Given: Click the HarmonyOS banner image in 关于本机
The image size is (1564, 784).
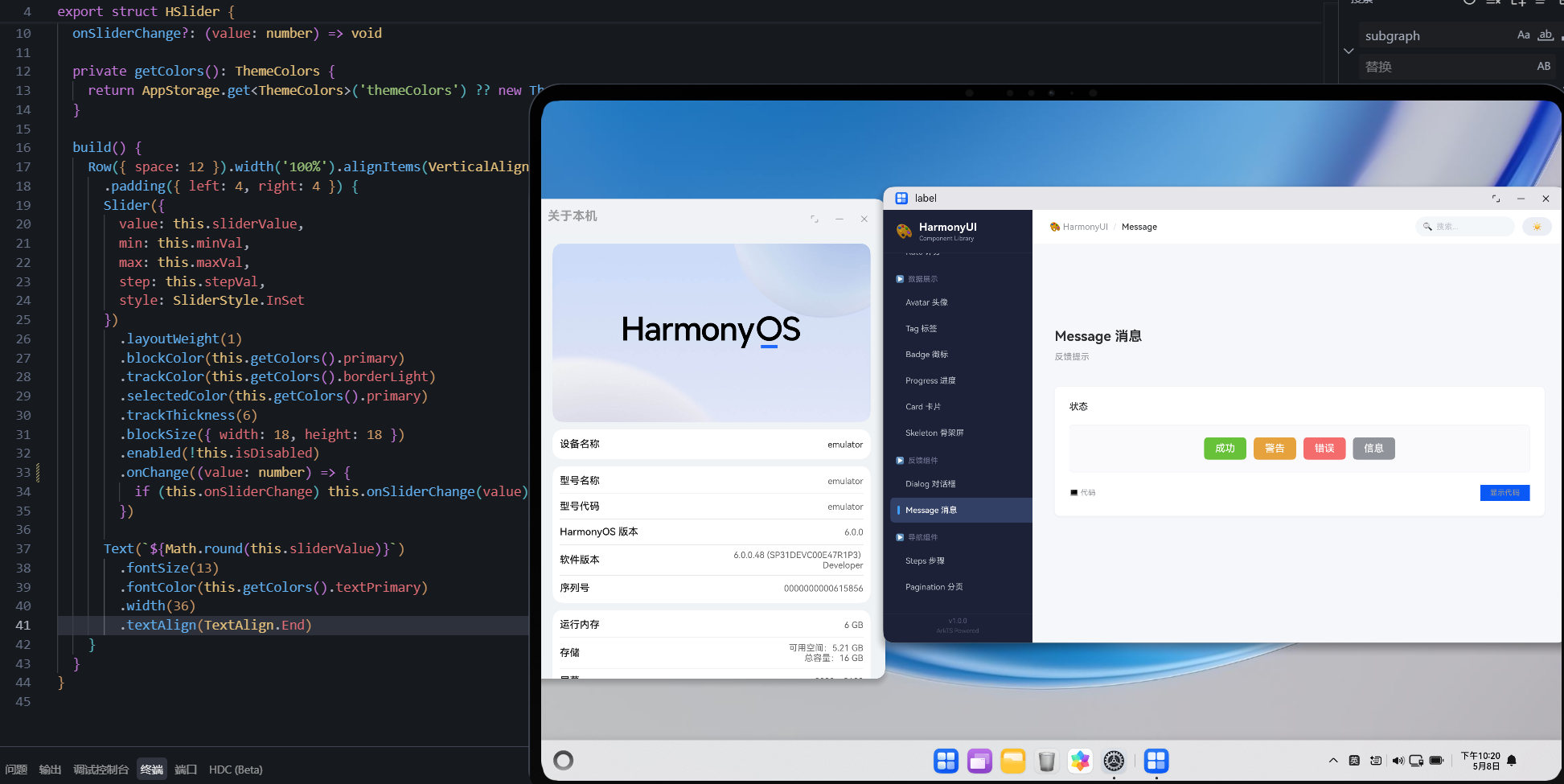Looking at the screenshot, I should point(712,333).
